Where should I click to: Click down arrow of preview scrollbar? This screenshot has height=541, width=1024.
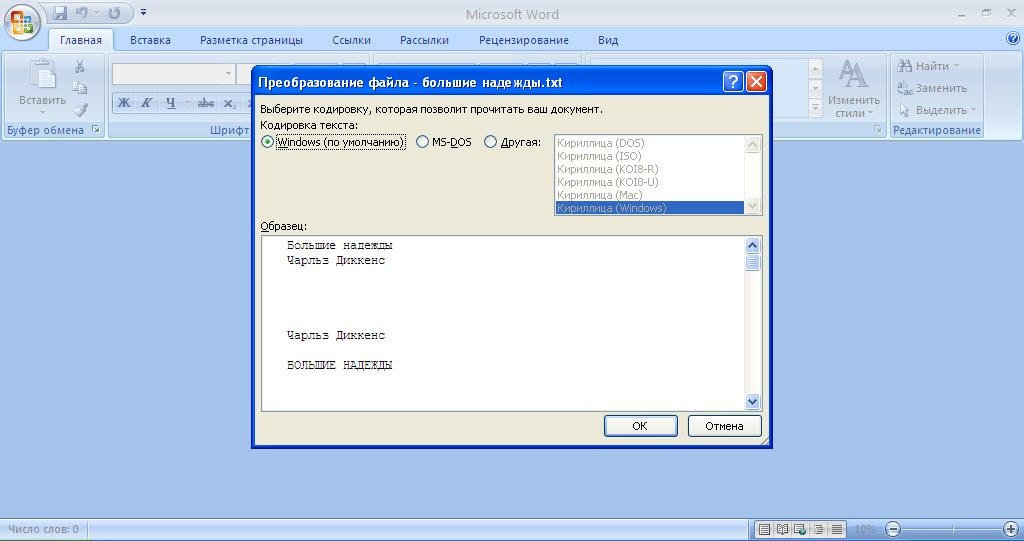[752, 401]
